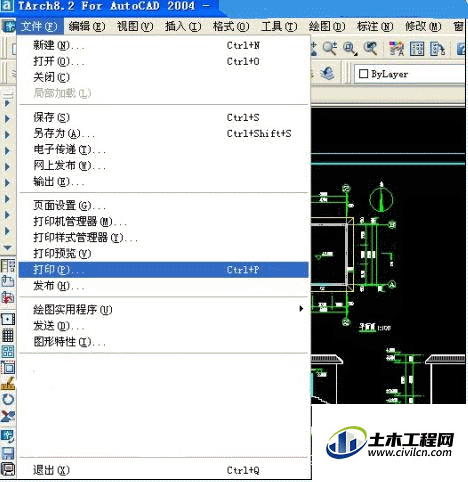Click the Pan Realtime toolbar icon
468x482 pixels.
point(313,49)
